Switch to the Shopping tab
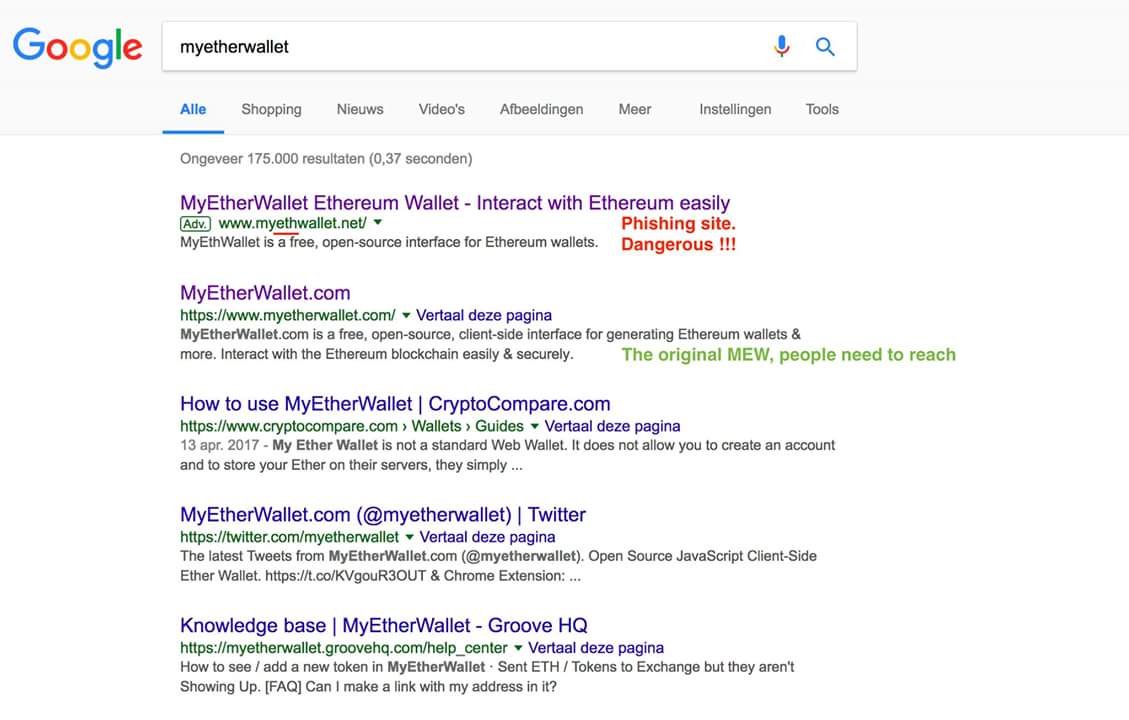 tap(271, 110)
